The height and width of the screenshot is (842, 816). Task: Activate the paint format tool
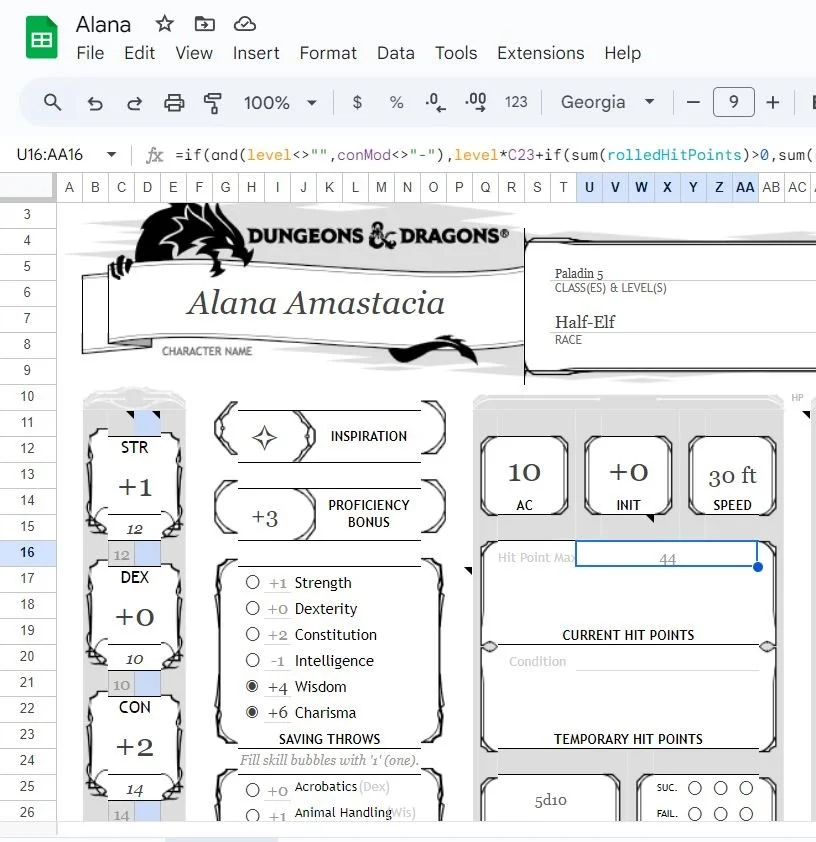tap(213, 102)
